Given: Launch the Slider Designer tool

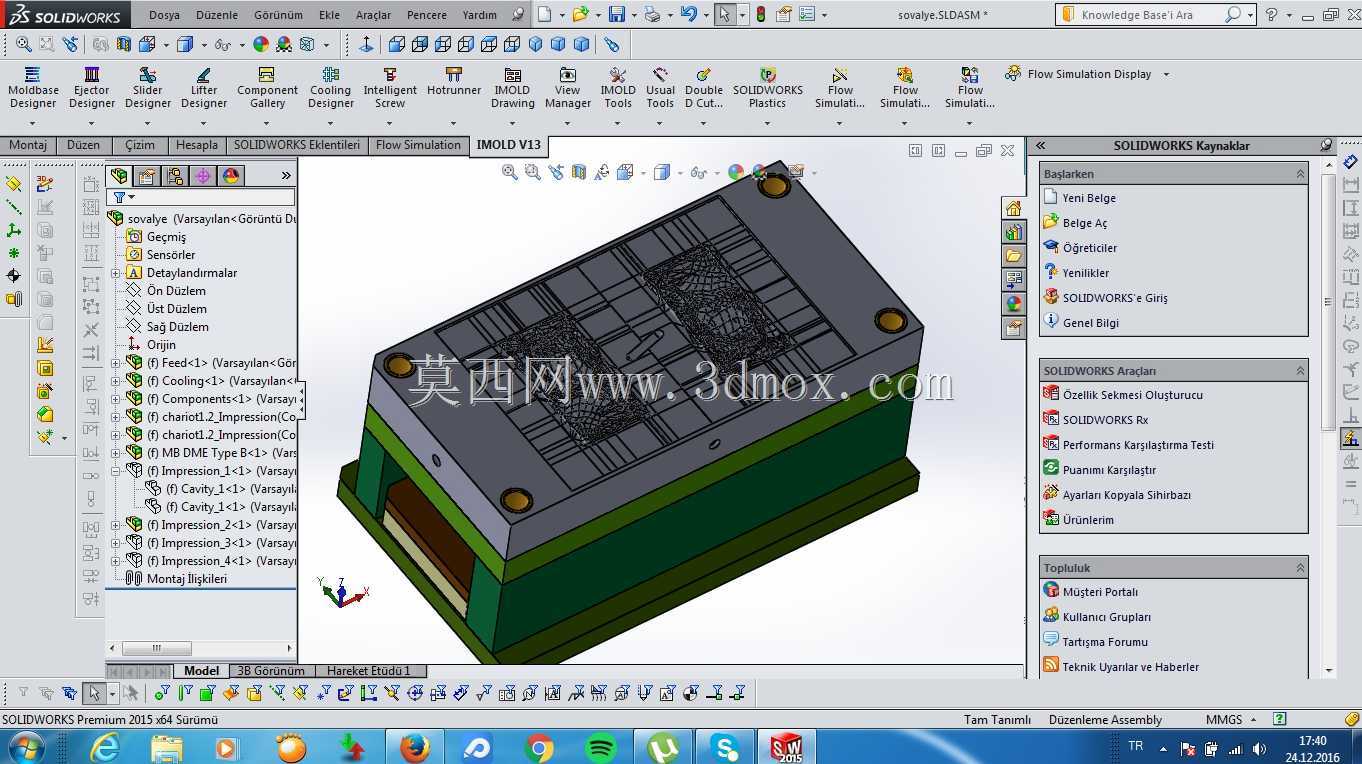Looking at the screenshot, I should pos(148,88).
